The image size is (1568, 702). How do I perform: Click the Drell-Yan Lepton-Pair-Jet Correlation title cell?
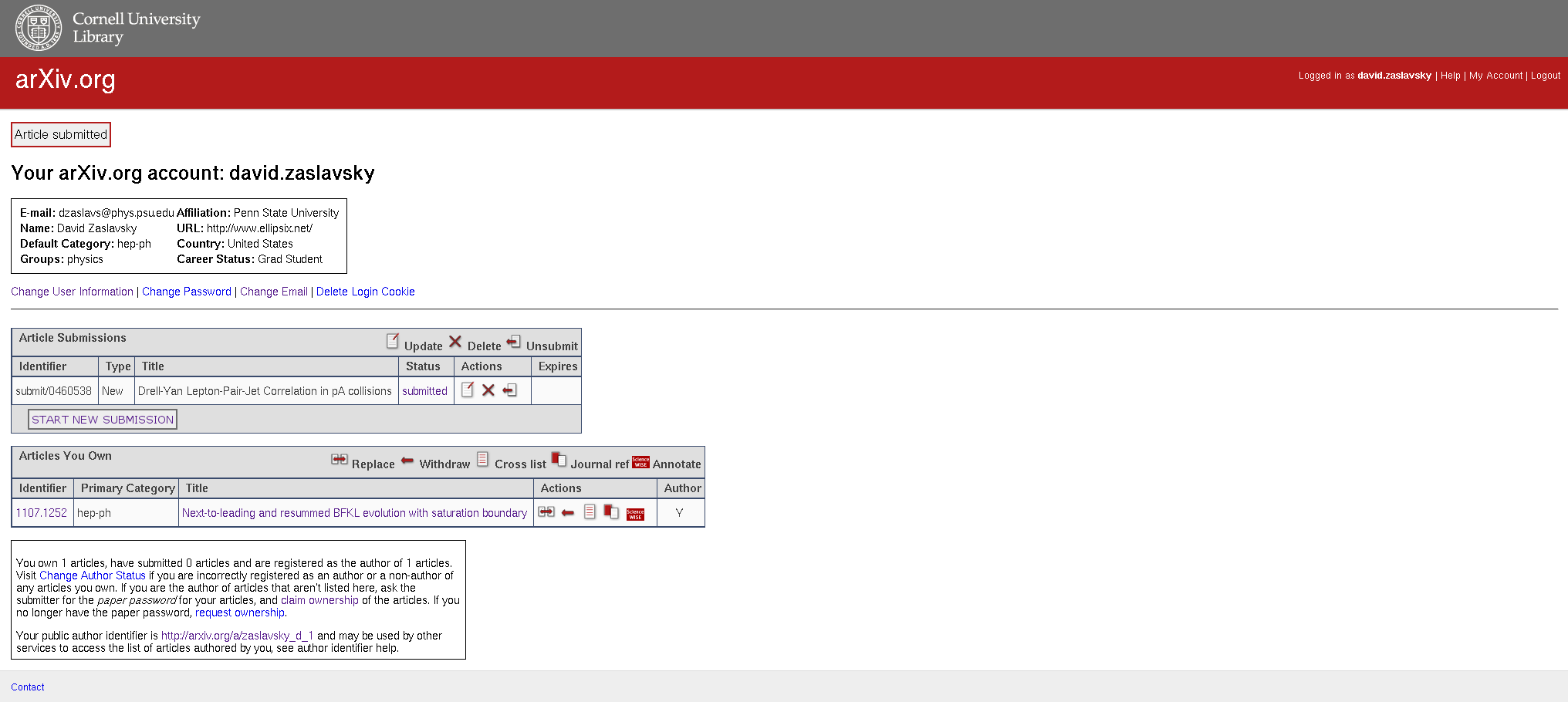265,391
